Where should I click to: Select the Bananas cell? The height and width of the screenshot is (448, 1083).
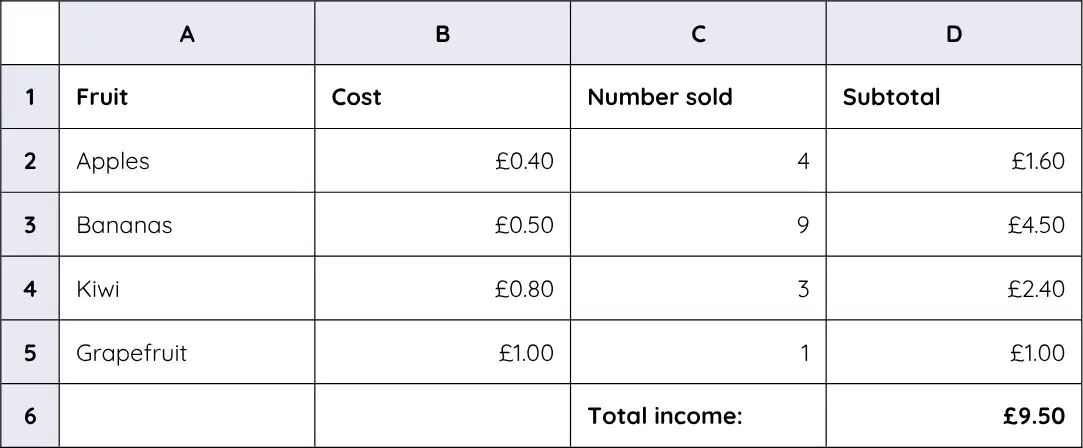[x=187, y=224]
